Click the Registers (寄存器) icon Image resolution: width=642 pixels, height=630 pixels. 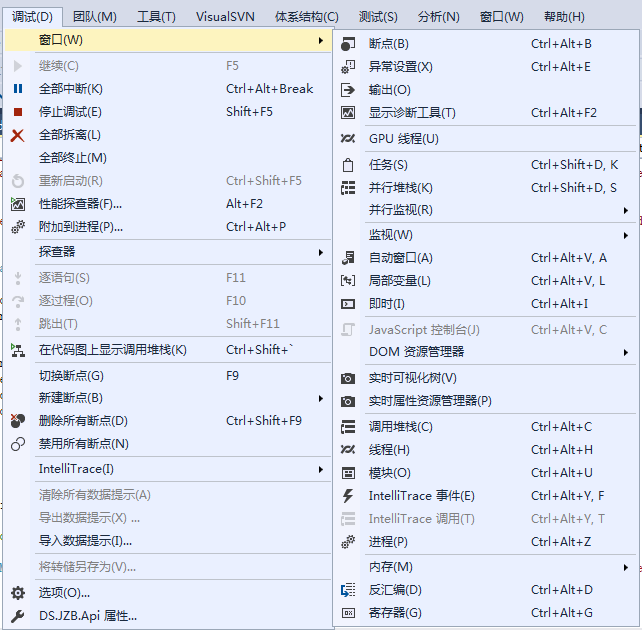(x=348, y=613)
